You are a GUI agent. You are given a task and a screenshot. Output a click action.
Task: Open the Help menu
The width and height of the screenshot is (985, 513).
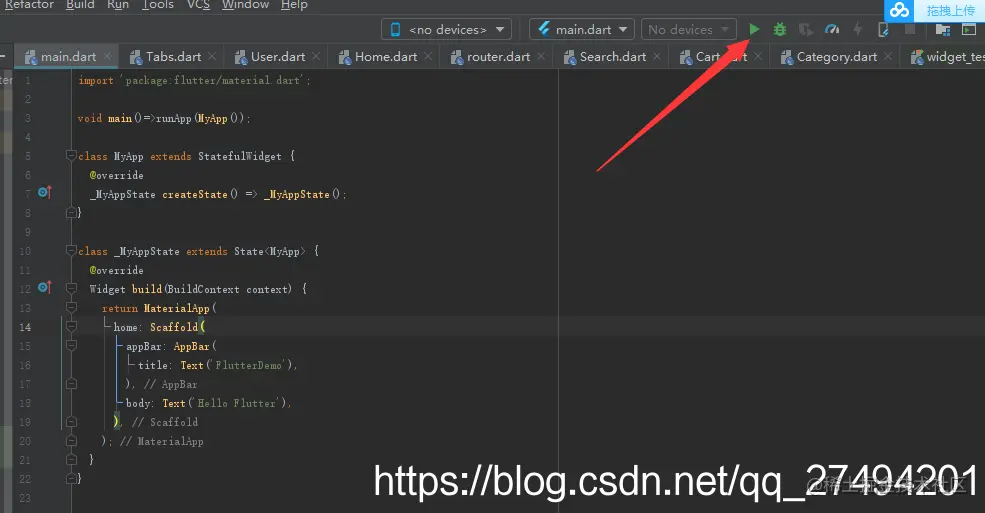tap(294, 5)
